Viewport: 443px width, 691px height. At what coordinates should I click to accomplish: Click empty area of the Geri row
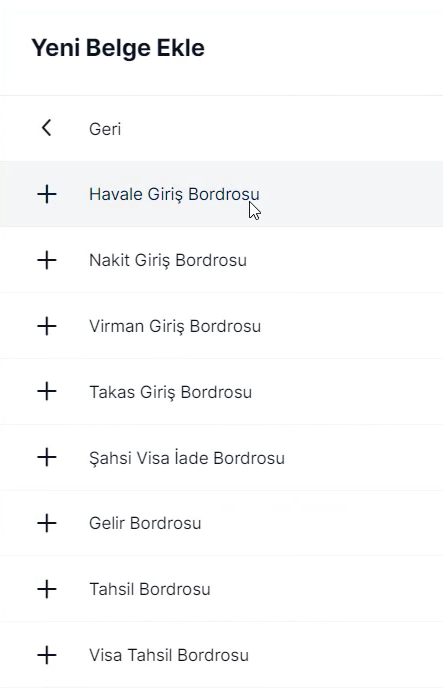pos(282,129)
